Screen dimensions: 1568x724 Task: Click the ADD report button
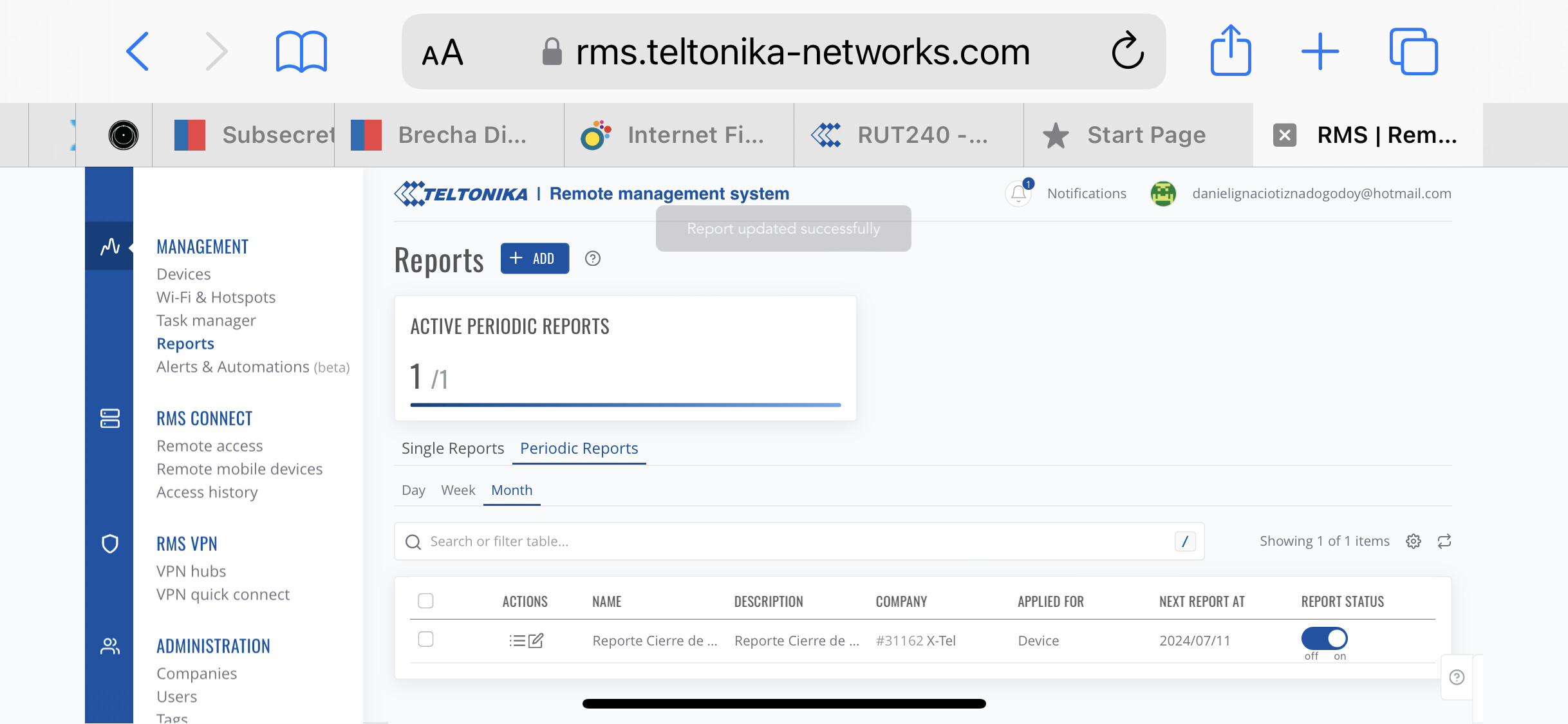click(x=535, y=258)
